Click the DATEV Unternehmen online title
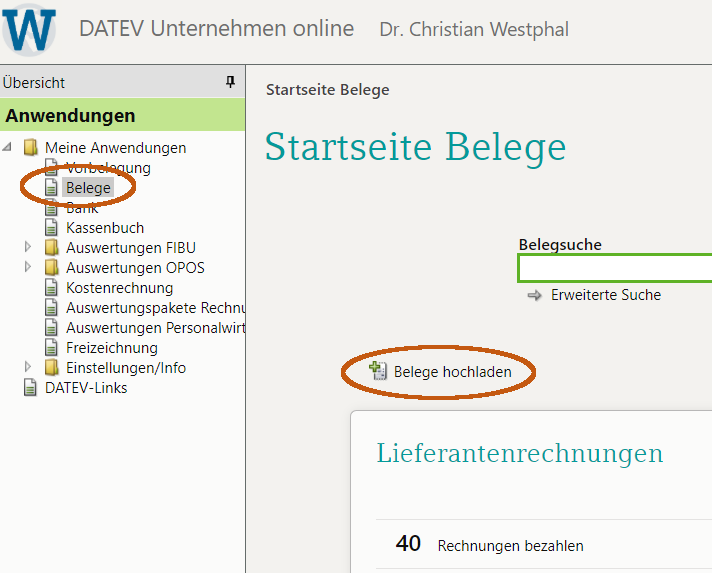Image resolution: width=712 pixels, height=573 pixels. [217, 29]
